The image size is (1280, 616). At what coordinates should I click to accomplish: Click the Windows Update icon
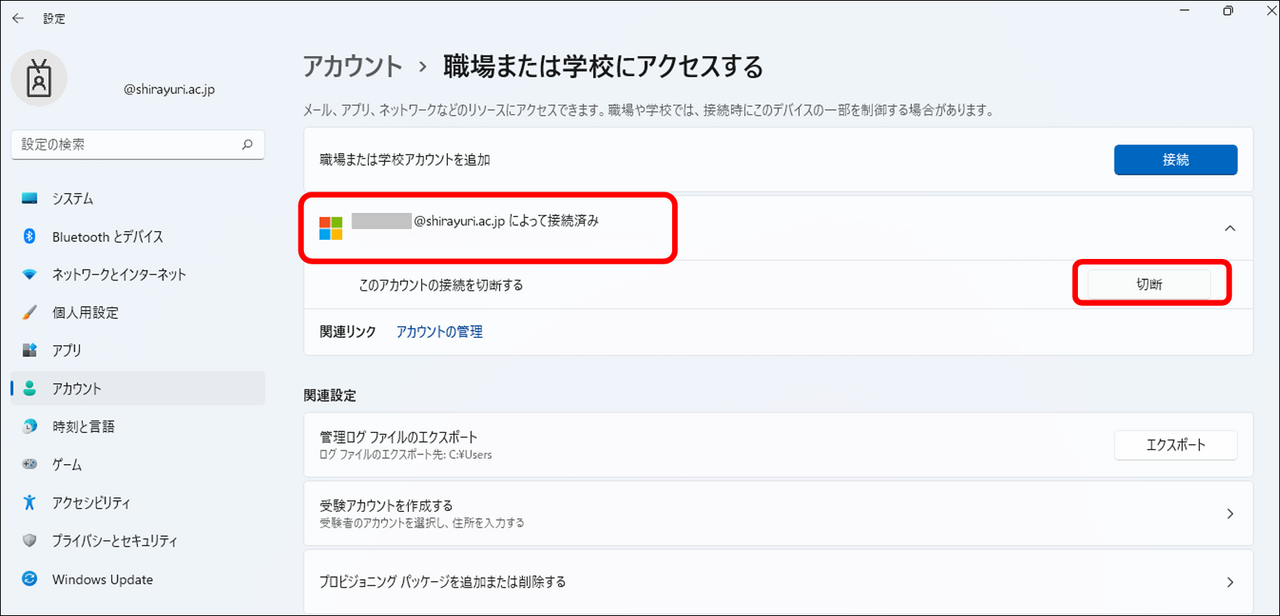click(30, 579)
